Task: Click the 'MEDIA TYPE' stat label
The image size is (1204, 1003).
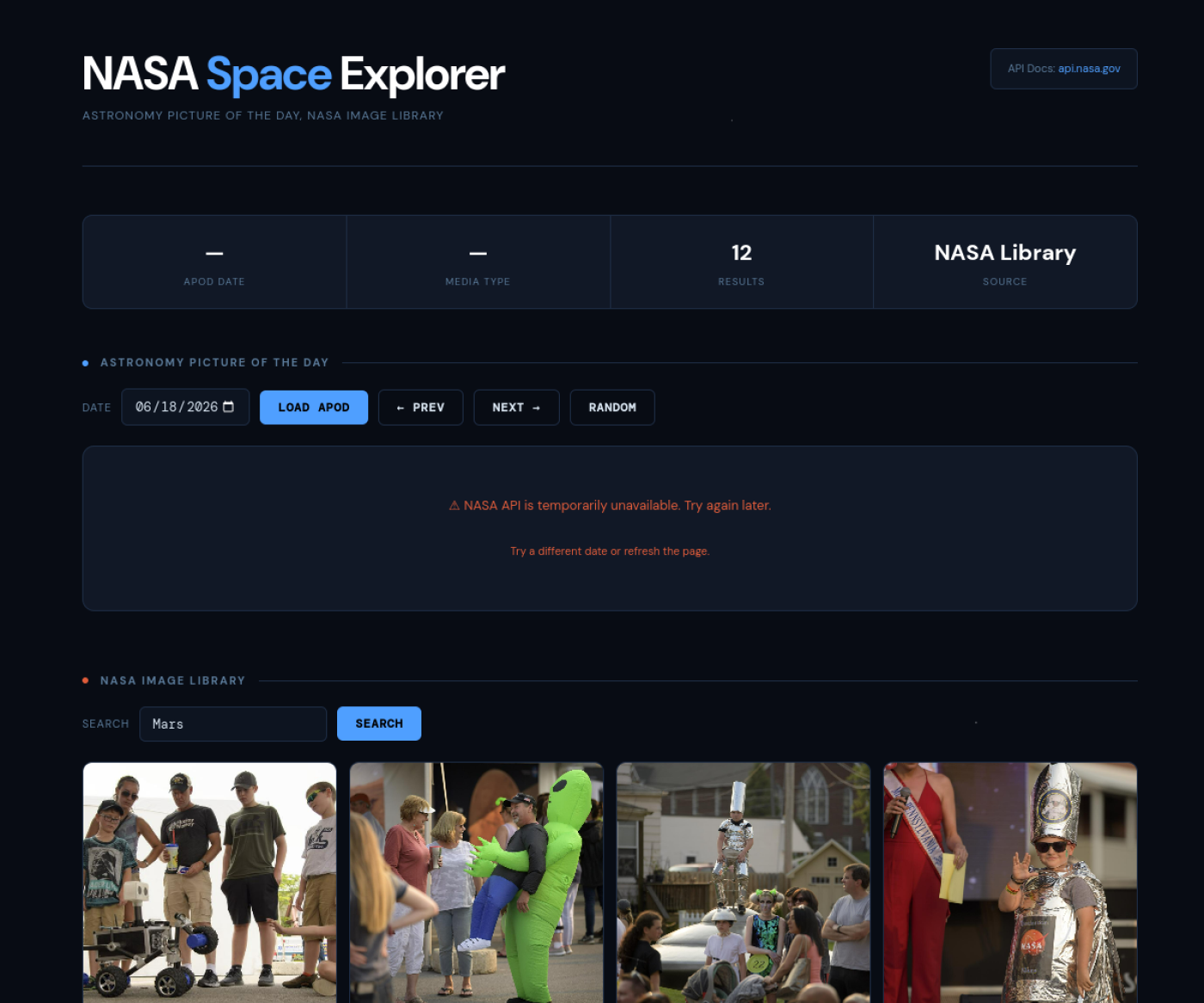Action: [477, 281]
